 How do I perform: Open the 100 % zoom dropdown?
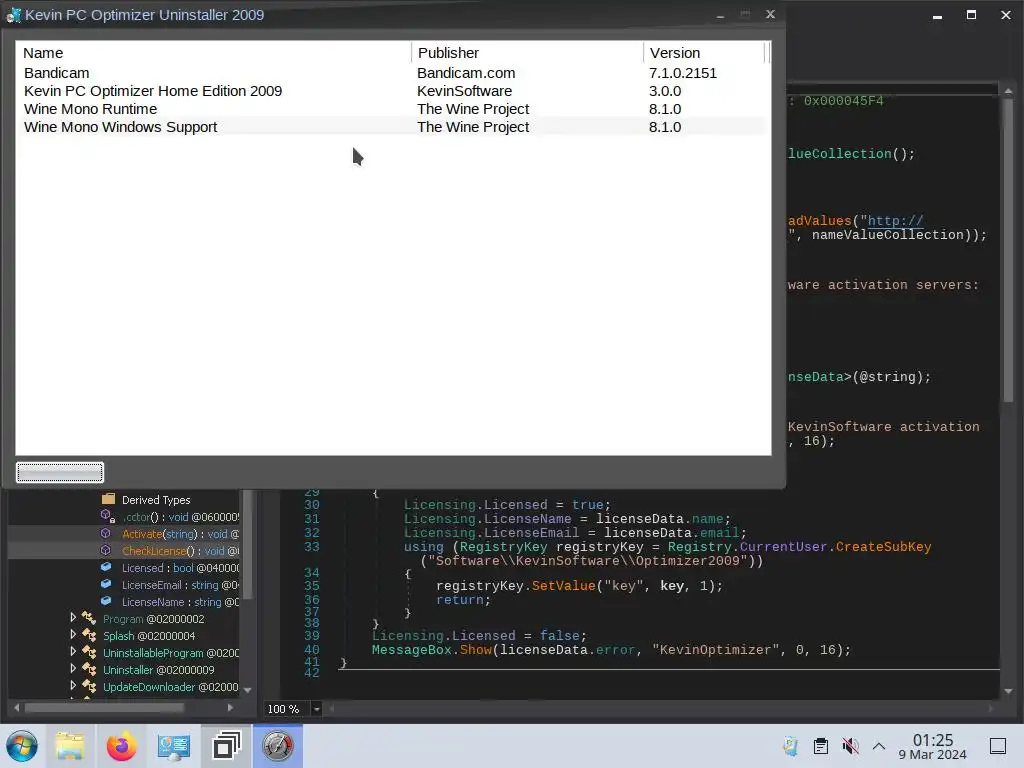tap(317, 709)
